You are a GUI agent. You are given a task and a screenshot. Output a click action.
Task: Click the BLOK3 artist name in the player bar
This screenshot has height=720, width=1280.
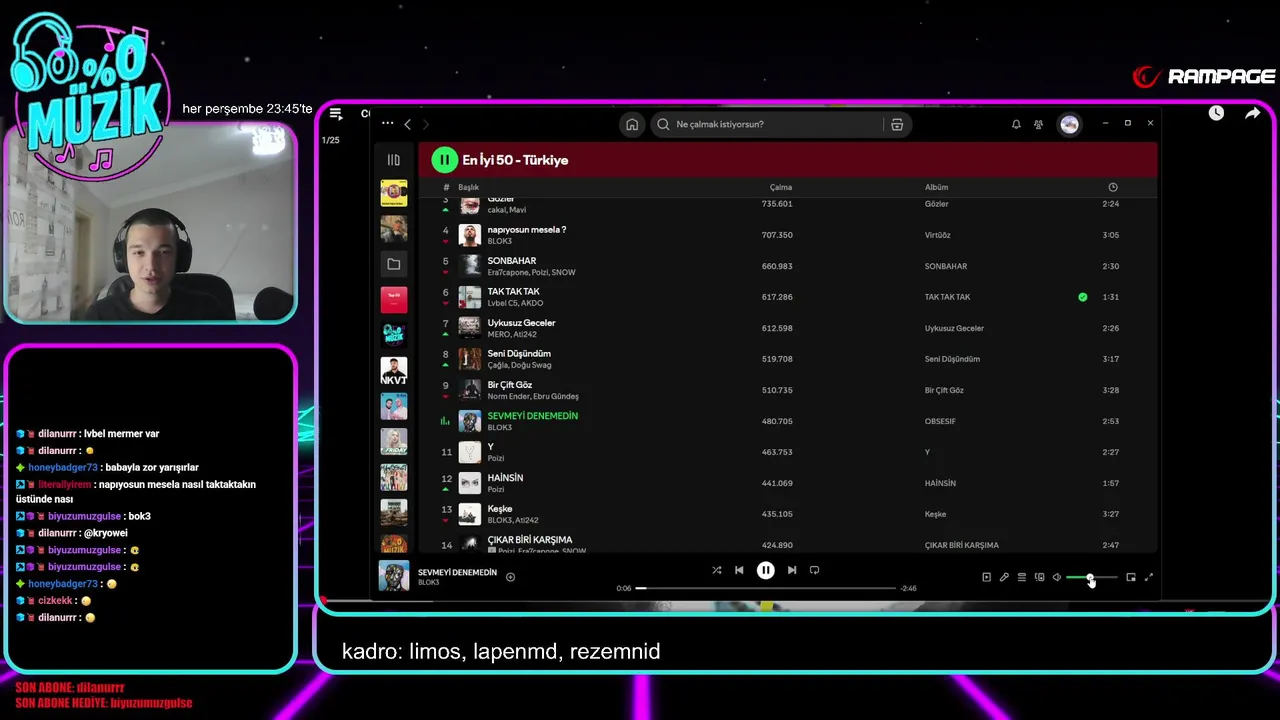coord(428,582)
